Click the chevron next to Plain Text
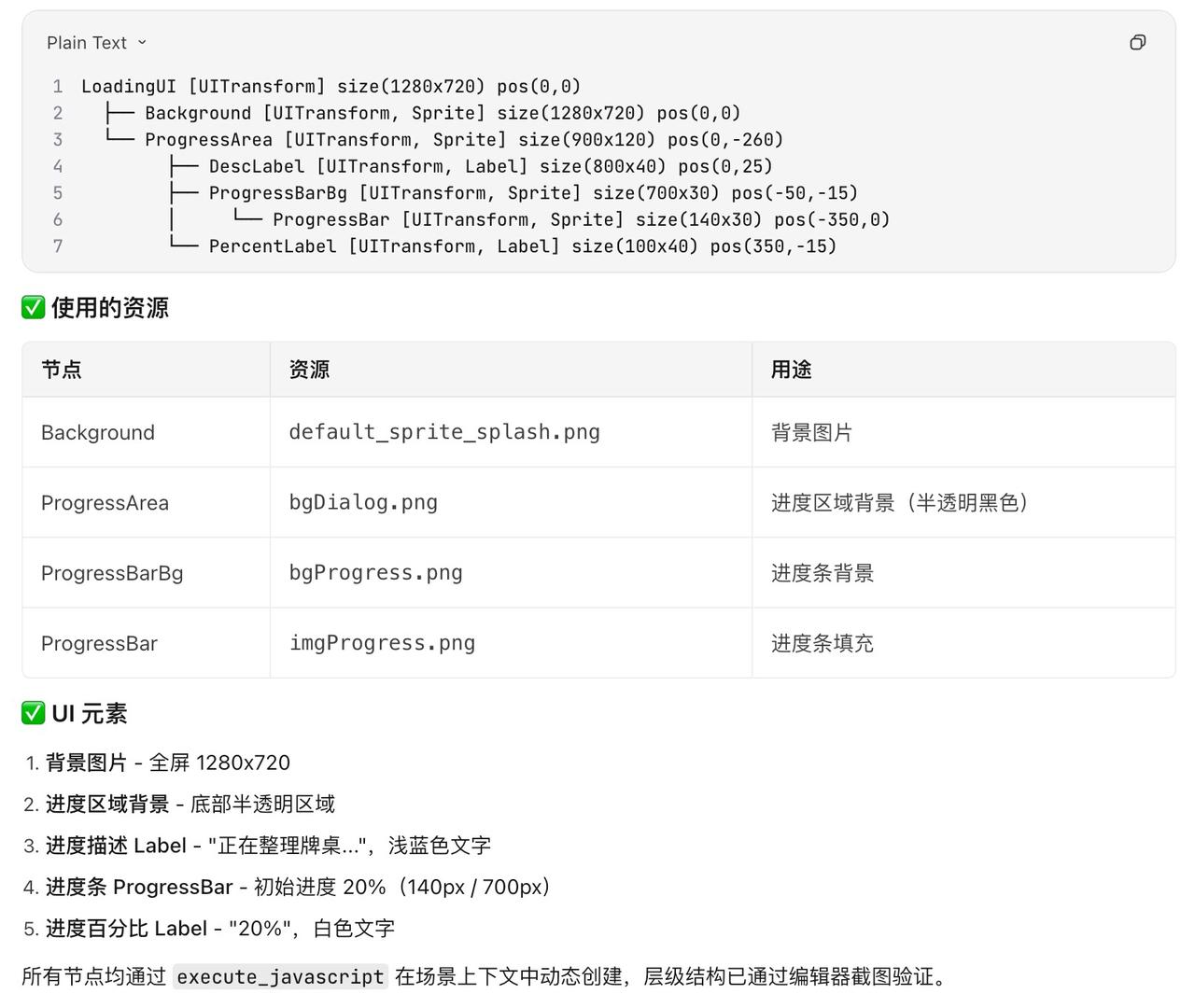This screenshot has height=1008, width=1195. pos(142,43)
